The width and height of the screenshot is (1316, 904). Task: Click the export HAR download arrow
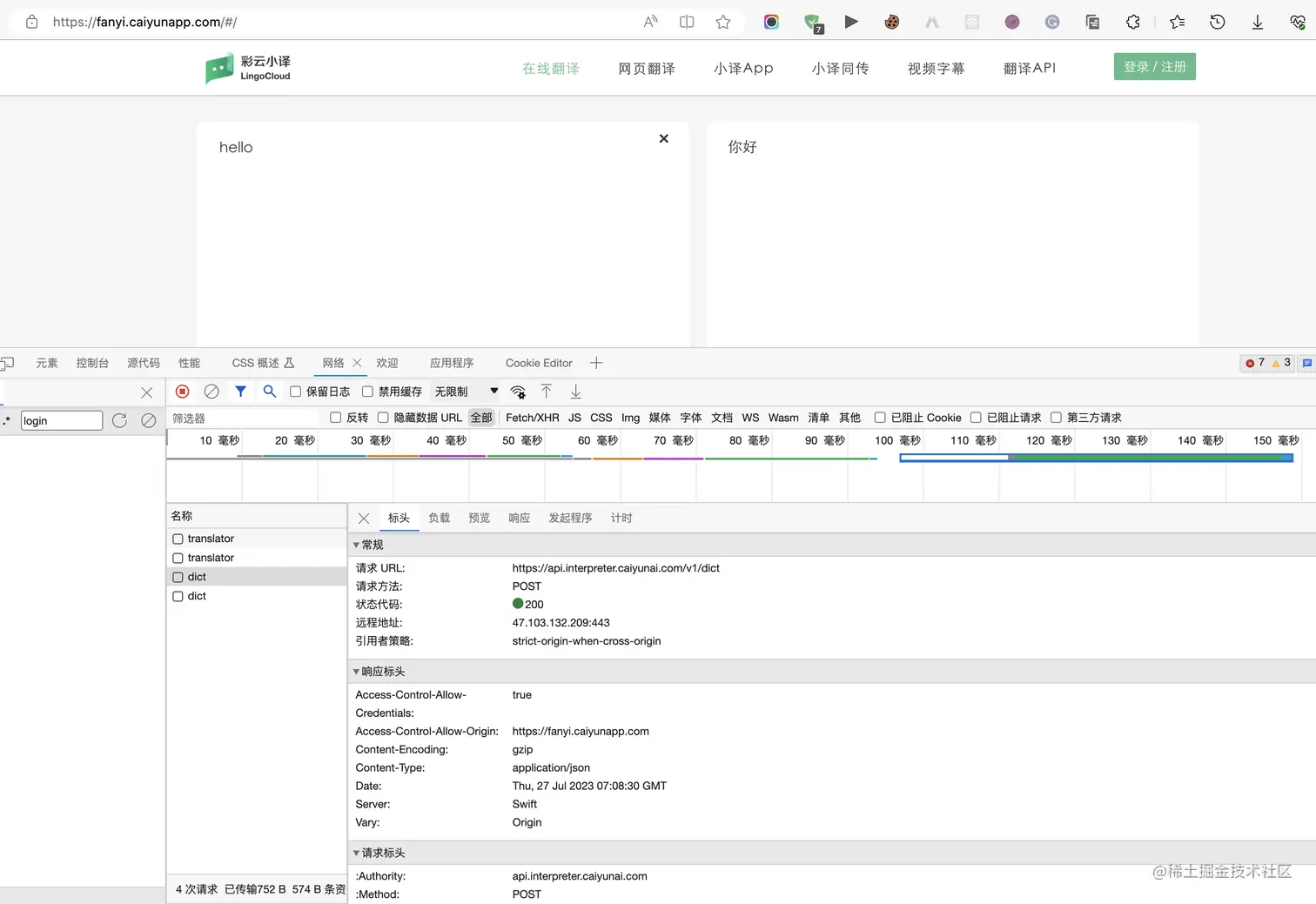(576, 392)
